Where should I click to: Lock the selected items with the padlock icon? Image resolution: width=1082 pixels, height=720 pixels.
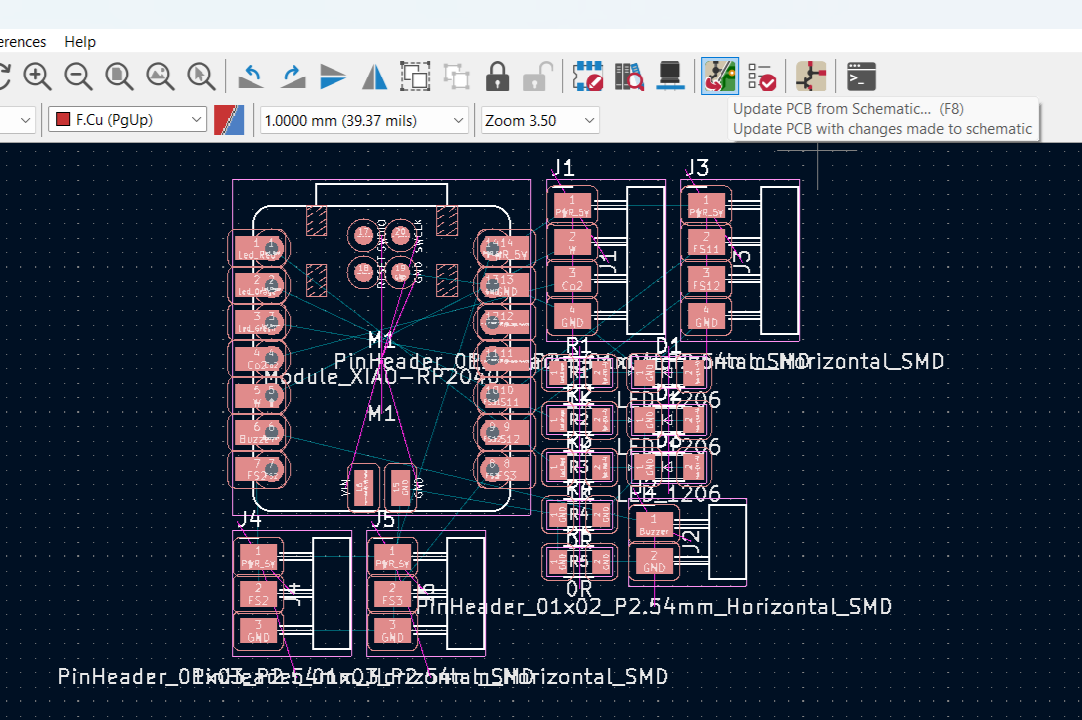498,76
